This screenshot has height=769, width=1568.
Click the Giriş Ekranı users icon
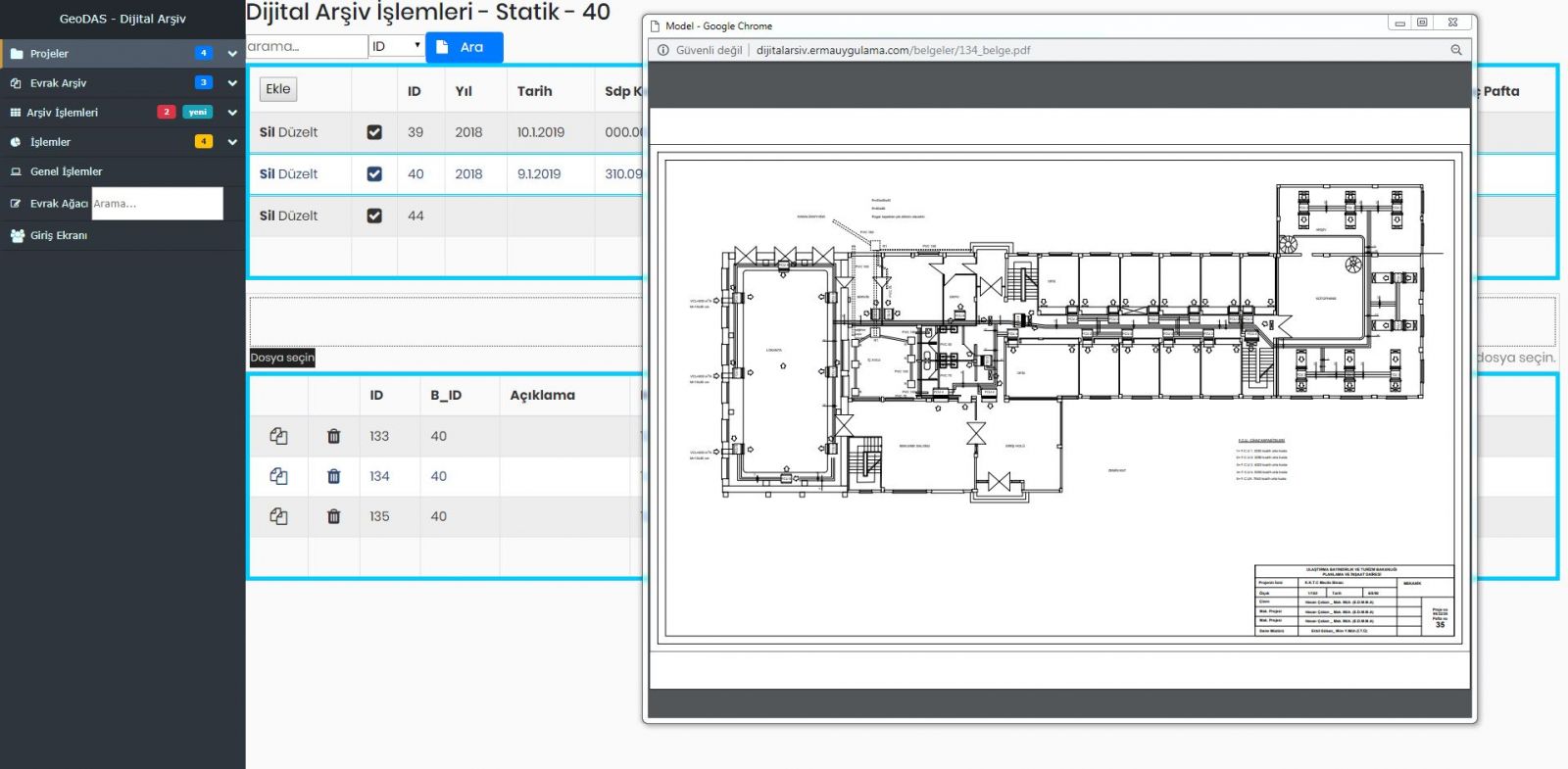(17, 235)
